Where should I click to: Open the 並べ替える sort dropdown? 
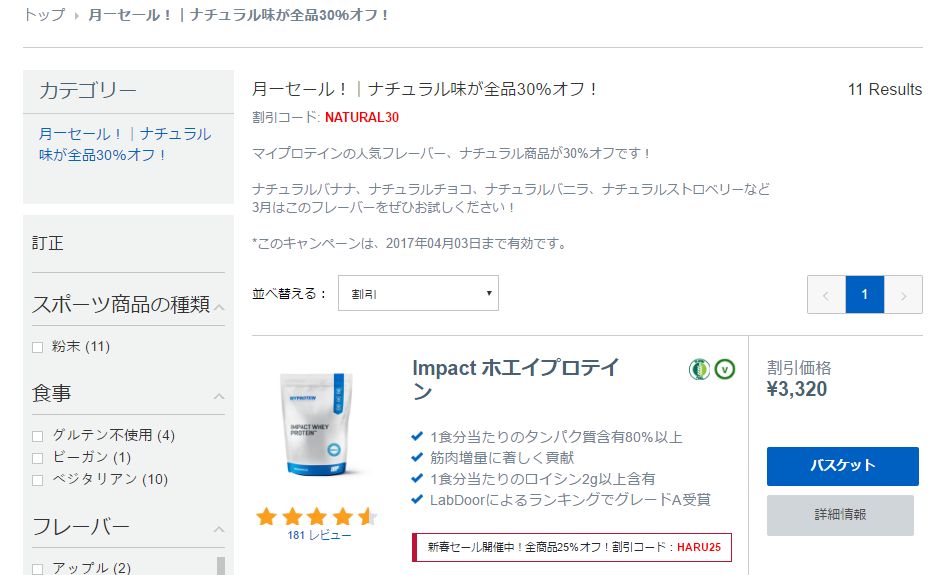pos(418,293)
